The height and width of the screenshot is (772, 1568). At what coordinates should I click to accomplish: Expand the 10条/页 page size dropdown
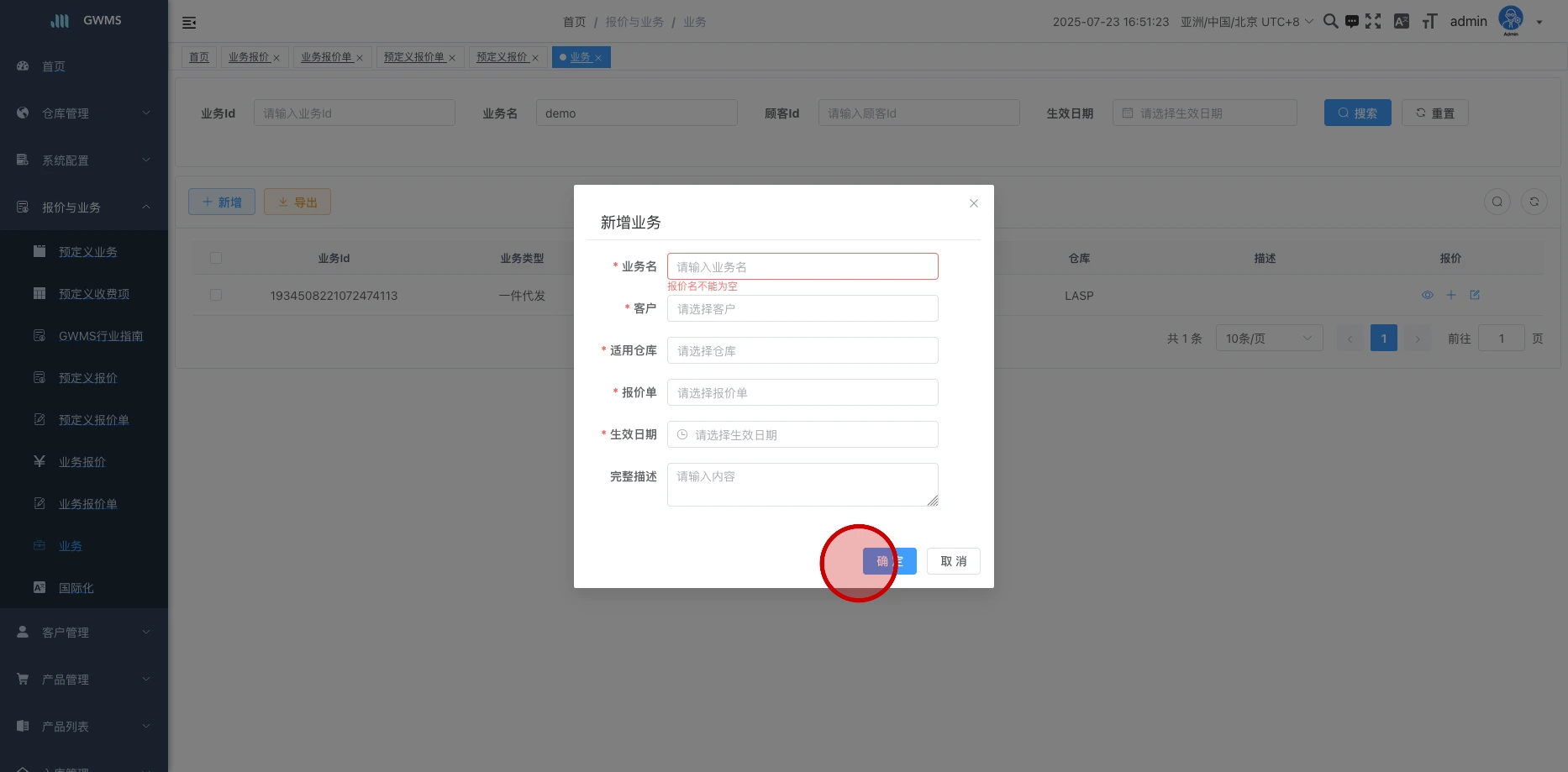(1268, 339)
